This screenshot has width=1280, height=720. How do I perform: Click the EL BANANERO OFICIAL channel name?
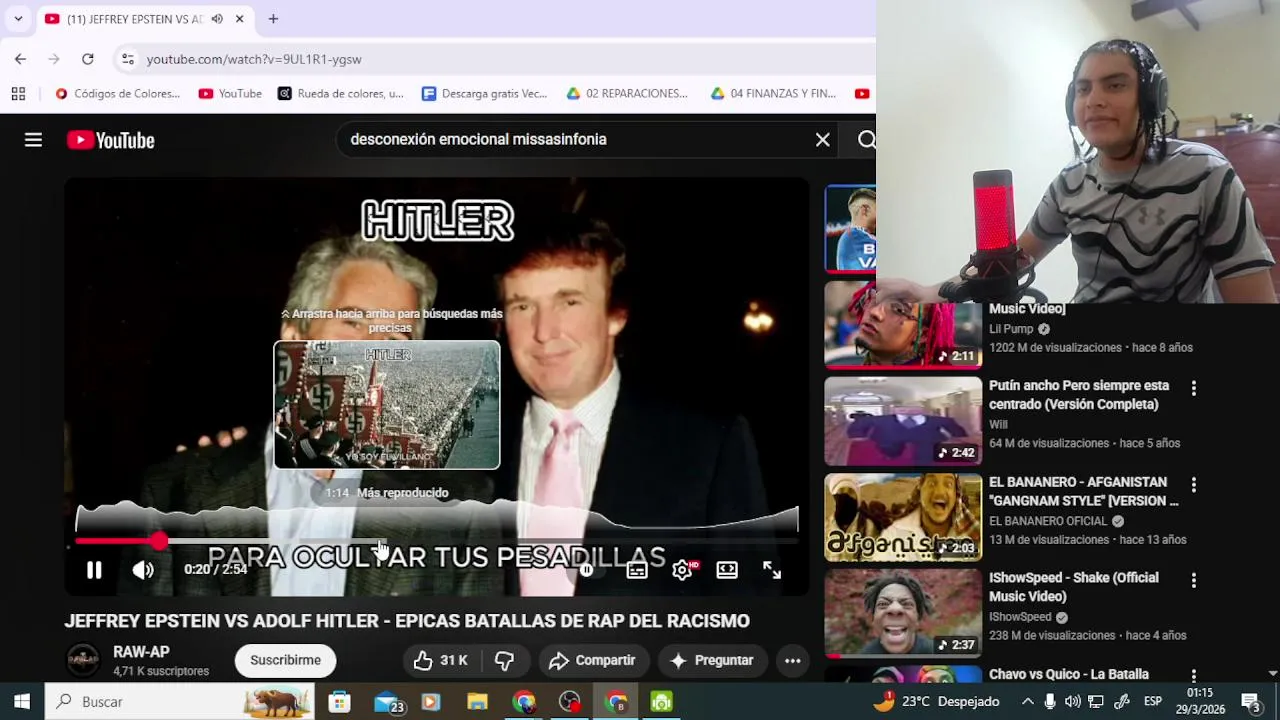click(x=1048, y=521)
